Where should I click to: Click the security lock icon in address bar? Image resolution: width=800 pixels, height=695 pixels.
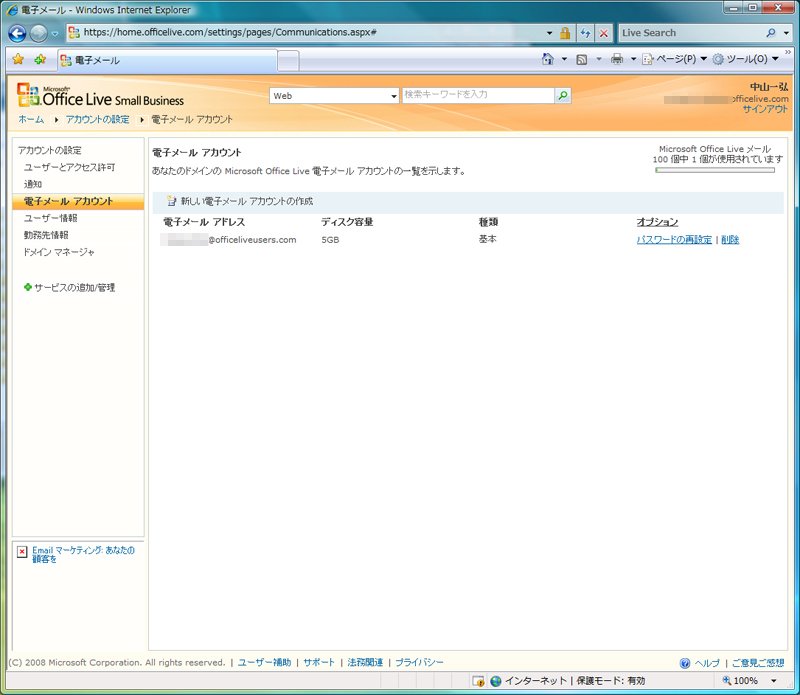pos(565,33)
